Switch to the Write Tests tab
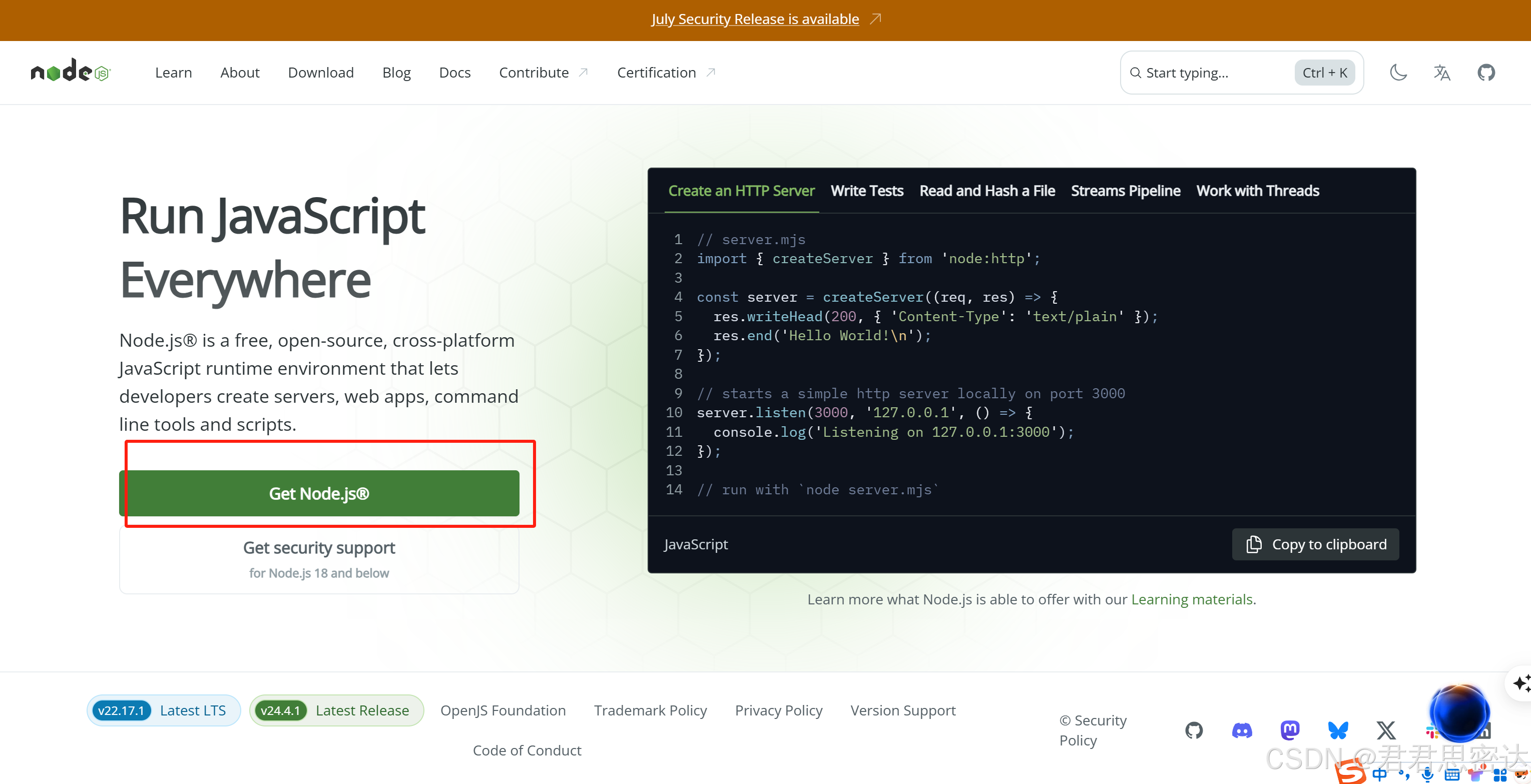The image size is (1531, 784). [866, 191]
